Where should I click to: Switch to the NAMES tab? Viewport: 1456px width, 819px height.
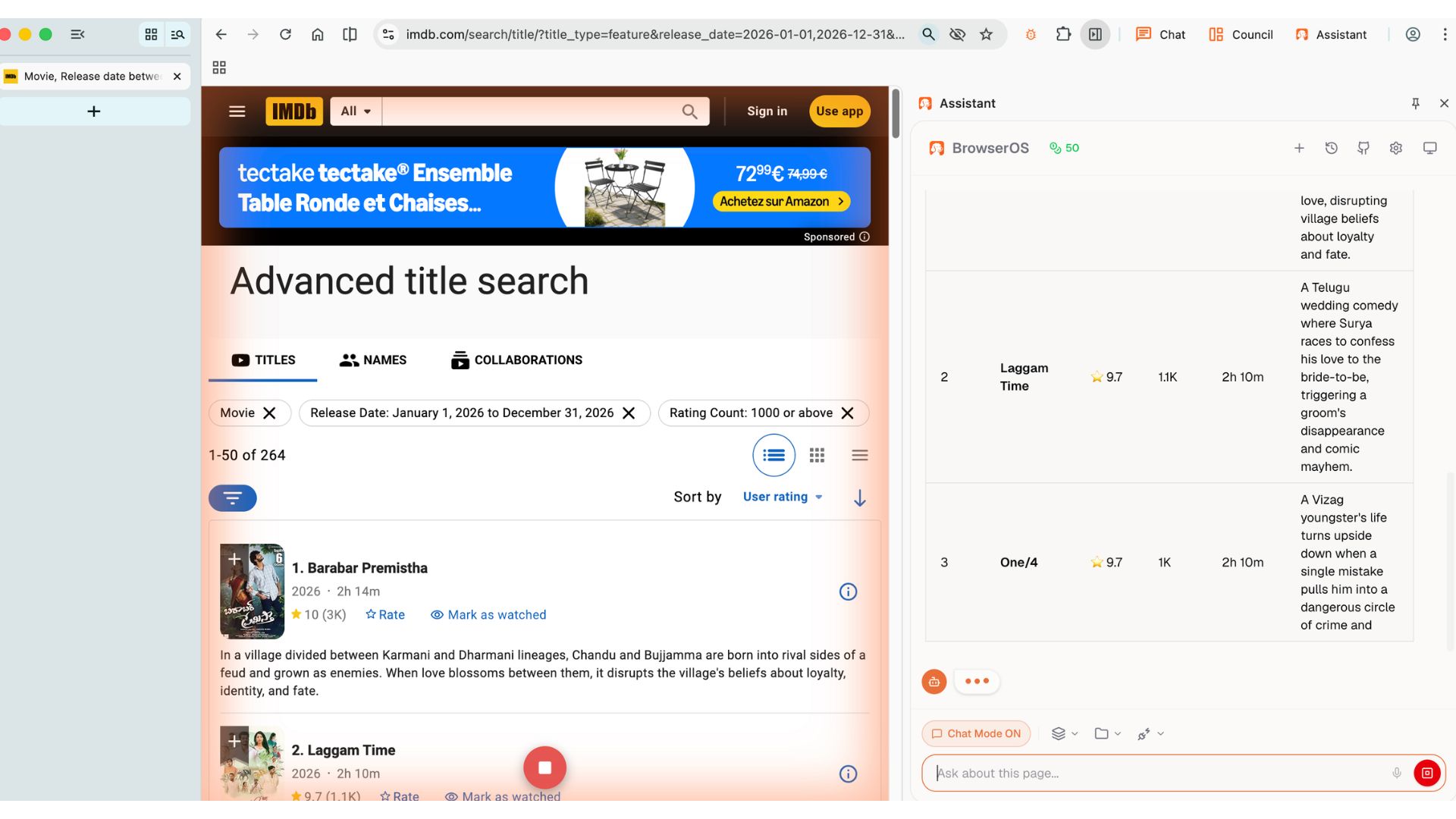click(373, 360)
